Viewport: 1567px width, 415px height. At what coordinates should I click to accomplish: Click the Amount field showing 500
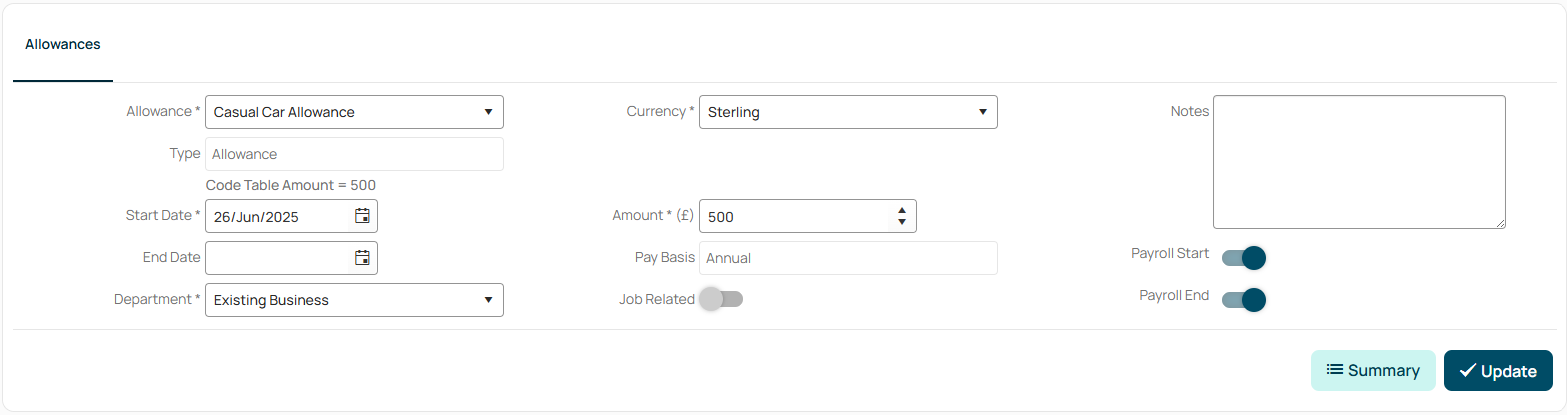click(793, 216)
